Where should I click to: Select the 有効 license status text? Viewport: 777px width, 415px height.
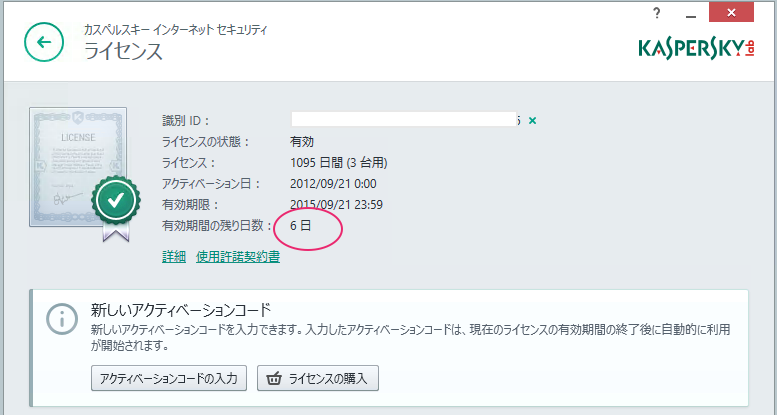pyautogui.click(x=302, y=142)
